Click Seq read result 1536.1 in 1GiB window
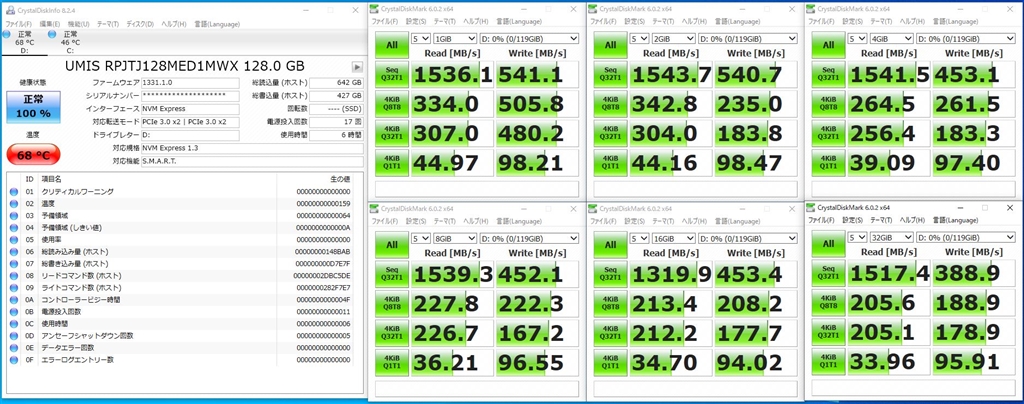 452,74
